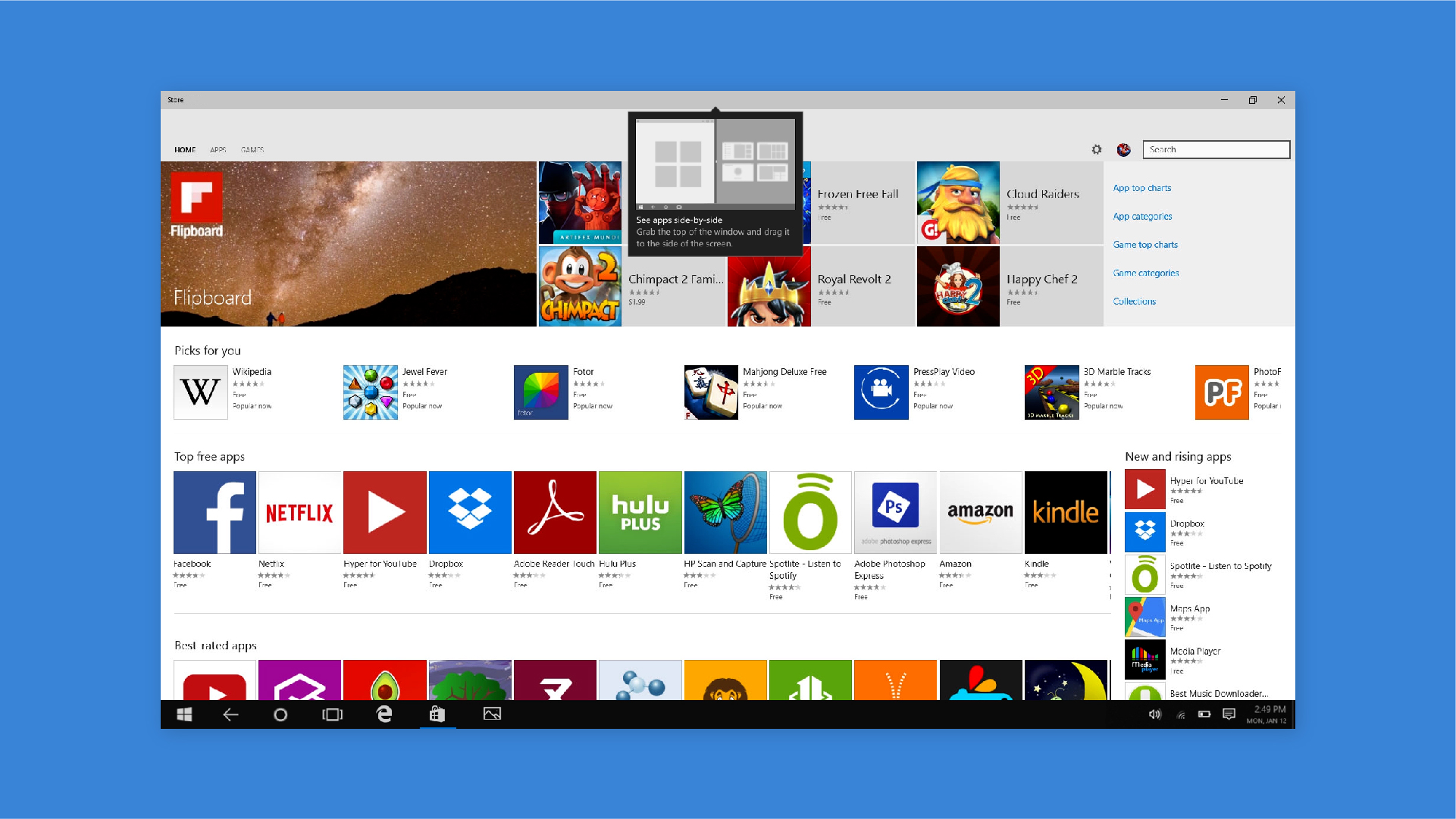The height and width of the screenshot is (819, 1456).
Task: Open the Adobe Reader Touch tile
Action: [555, 512]
